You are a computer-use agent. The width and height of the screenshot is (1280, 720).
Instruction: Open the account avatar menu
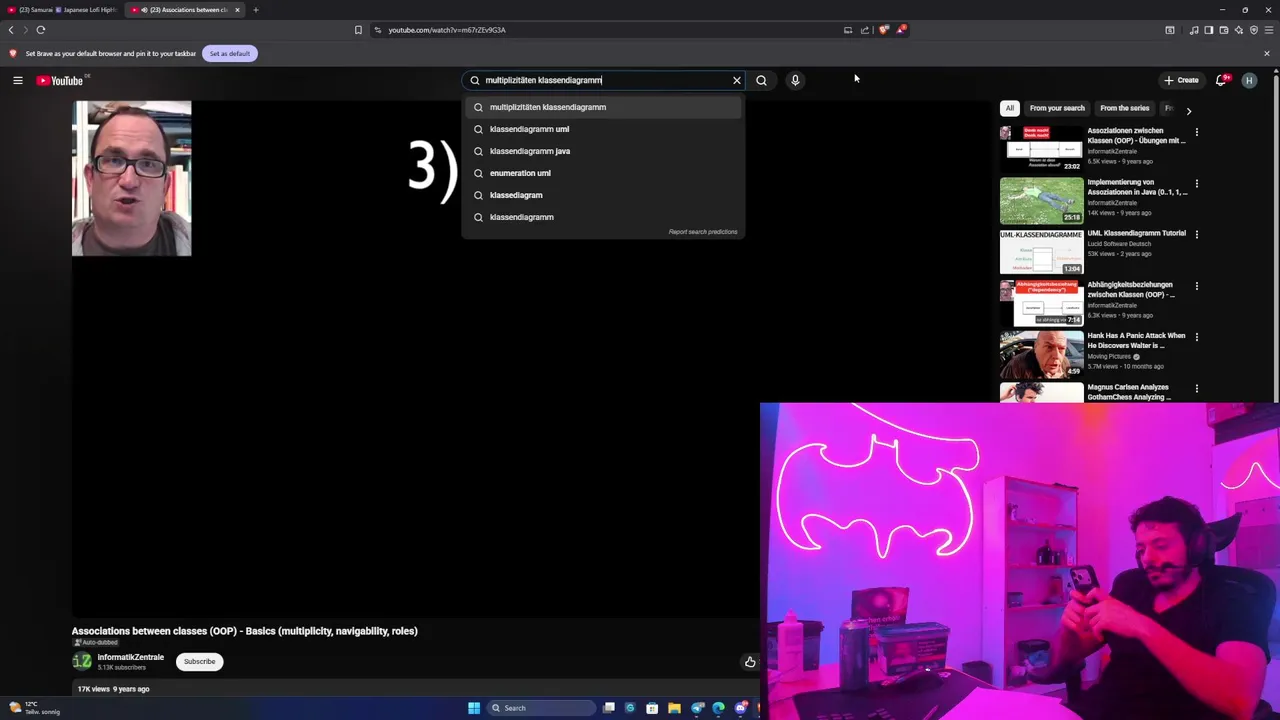(x=1249, y=80)
